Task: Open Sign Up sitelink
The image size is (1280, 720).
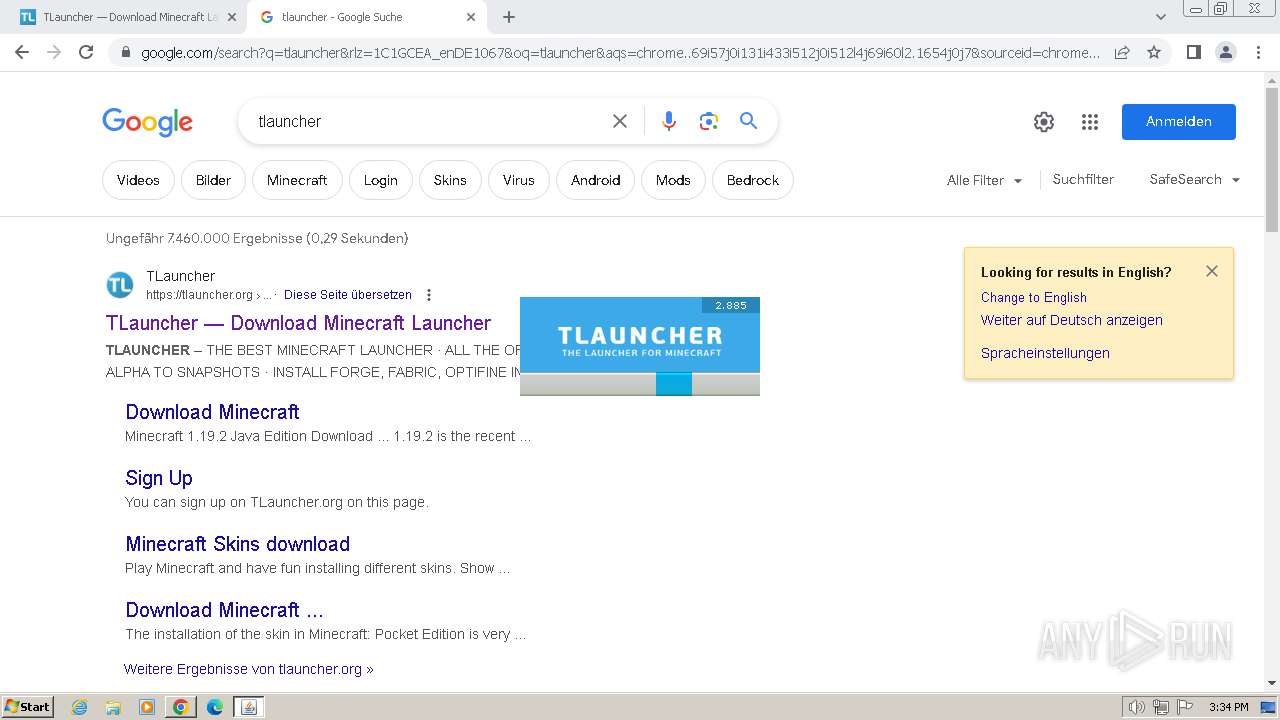Action: [x=159, y=478]
